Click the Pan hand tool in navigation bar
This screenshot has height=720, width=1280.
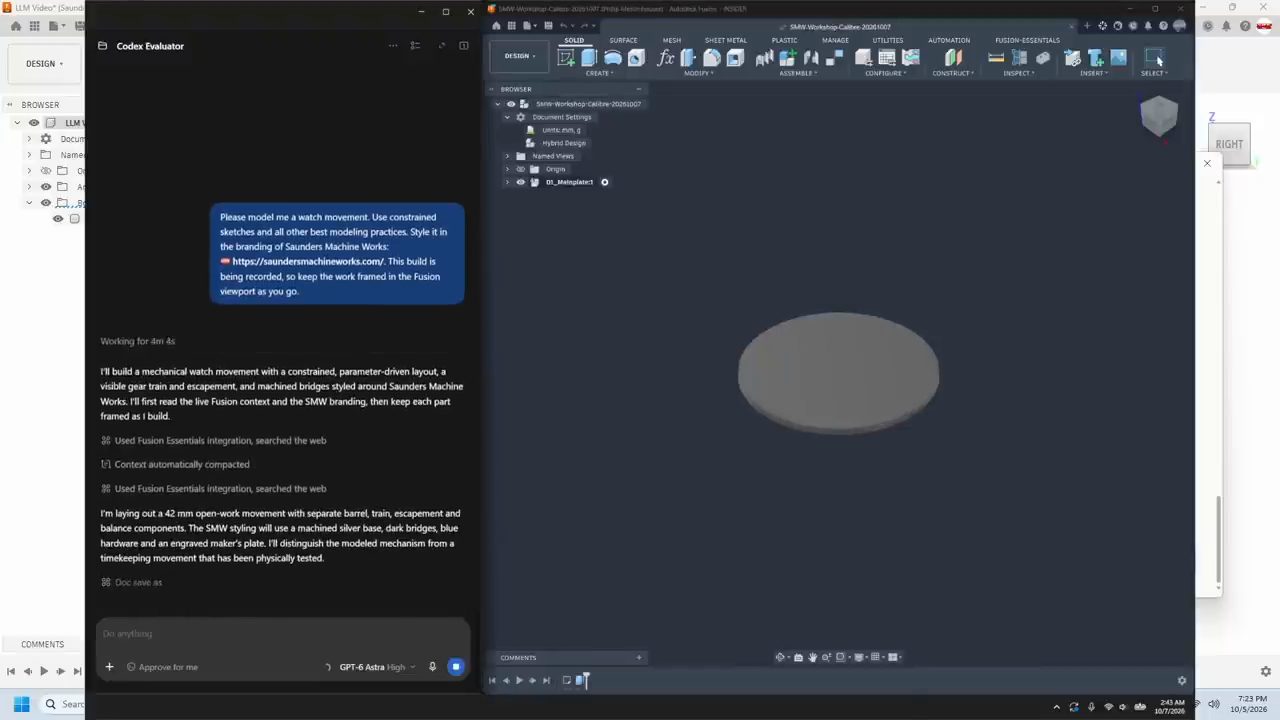pos(812,657)
